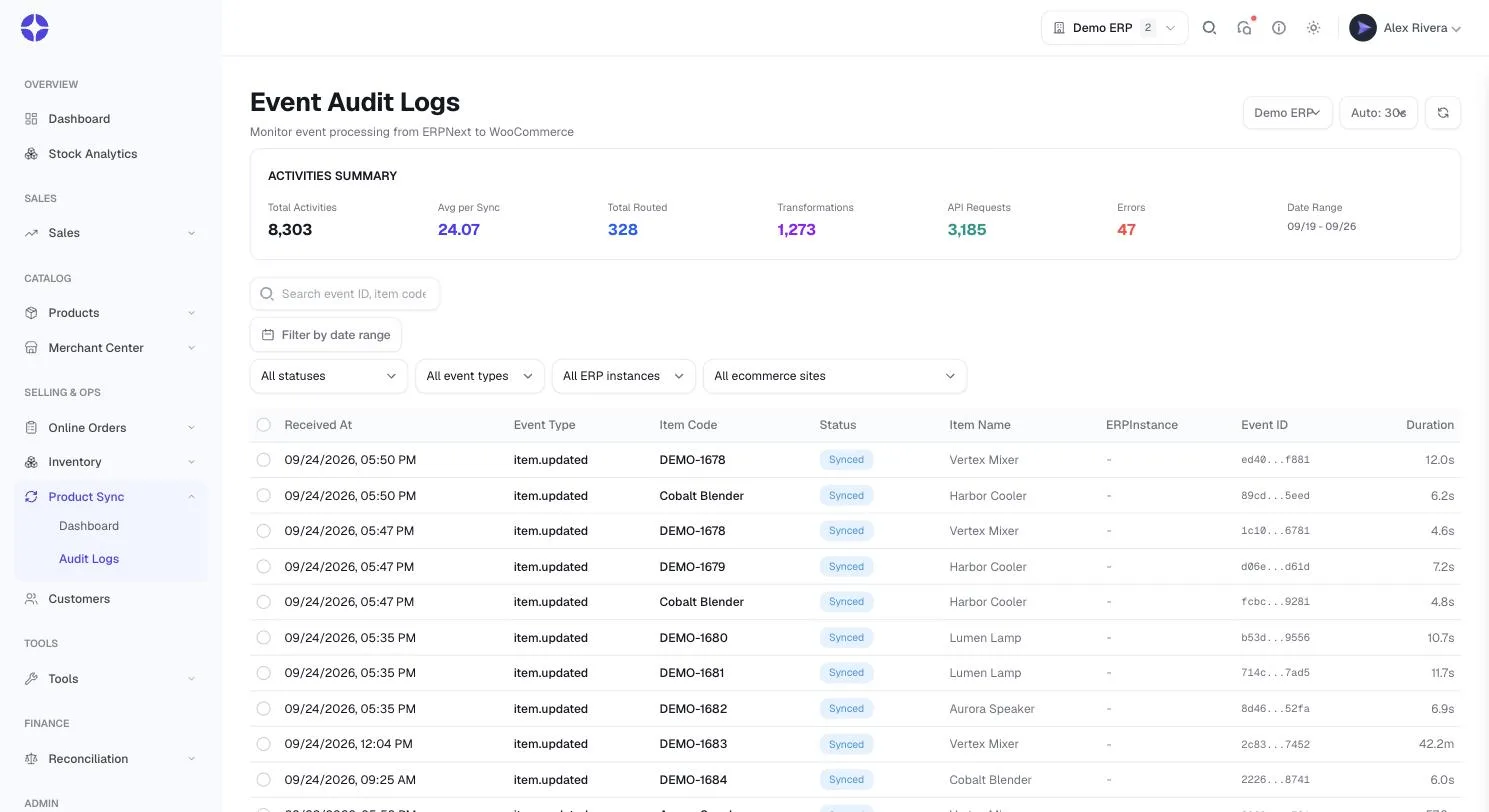Image resolution: width=1489 pixels, height=812 pixels.
Task: Click item code DEMO-1684
Action: pyautogui.click(x=693, y=780)
